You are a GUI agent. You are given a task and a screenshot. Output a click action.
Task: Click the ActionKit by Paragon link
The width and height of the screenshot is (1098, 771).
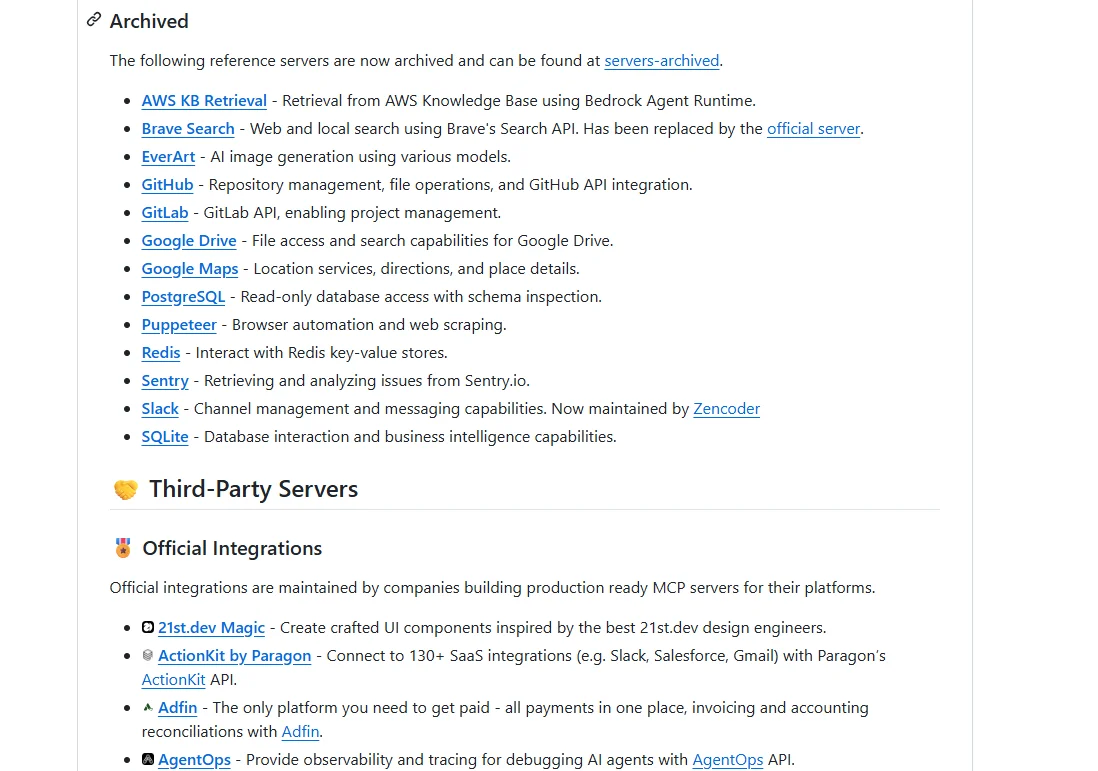[x=234, y=656]
